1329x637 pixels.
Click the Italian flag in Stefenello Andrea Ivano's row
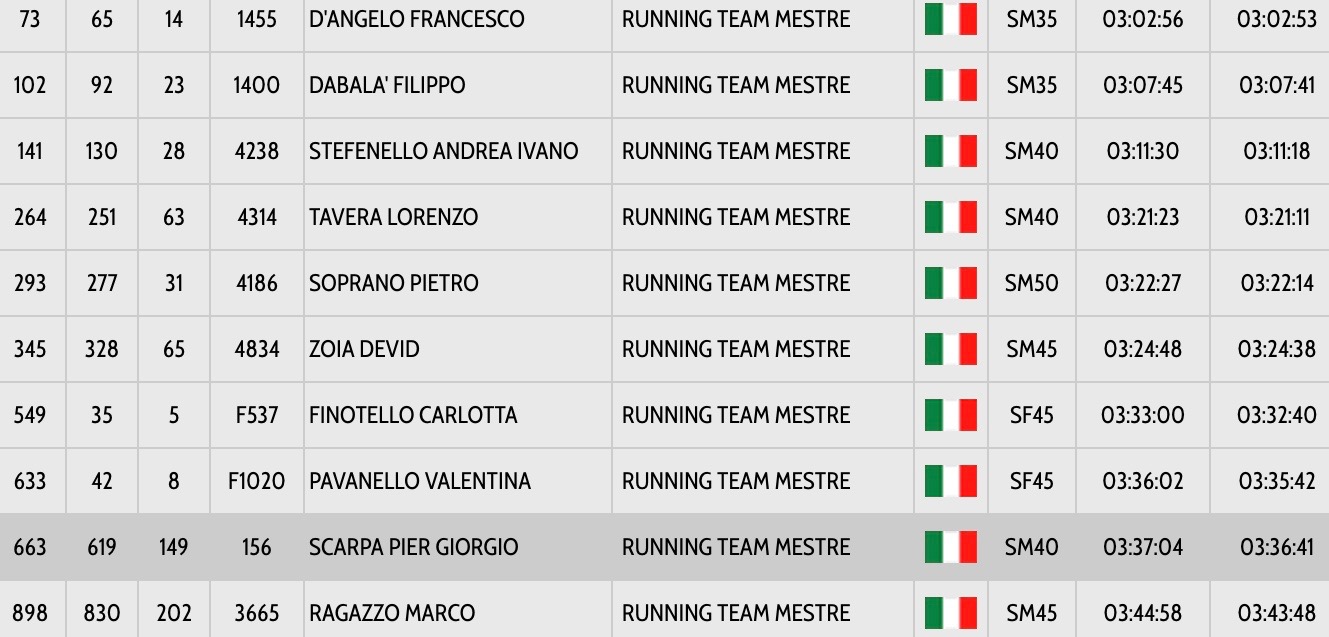(950, 151)
